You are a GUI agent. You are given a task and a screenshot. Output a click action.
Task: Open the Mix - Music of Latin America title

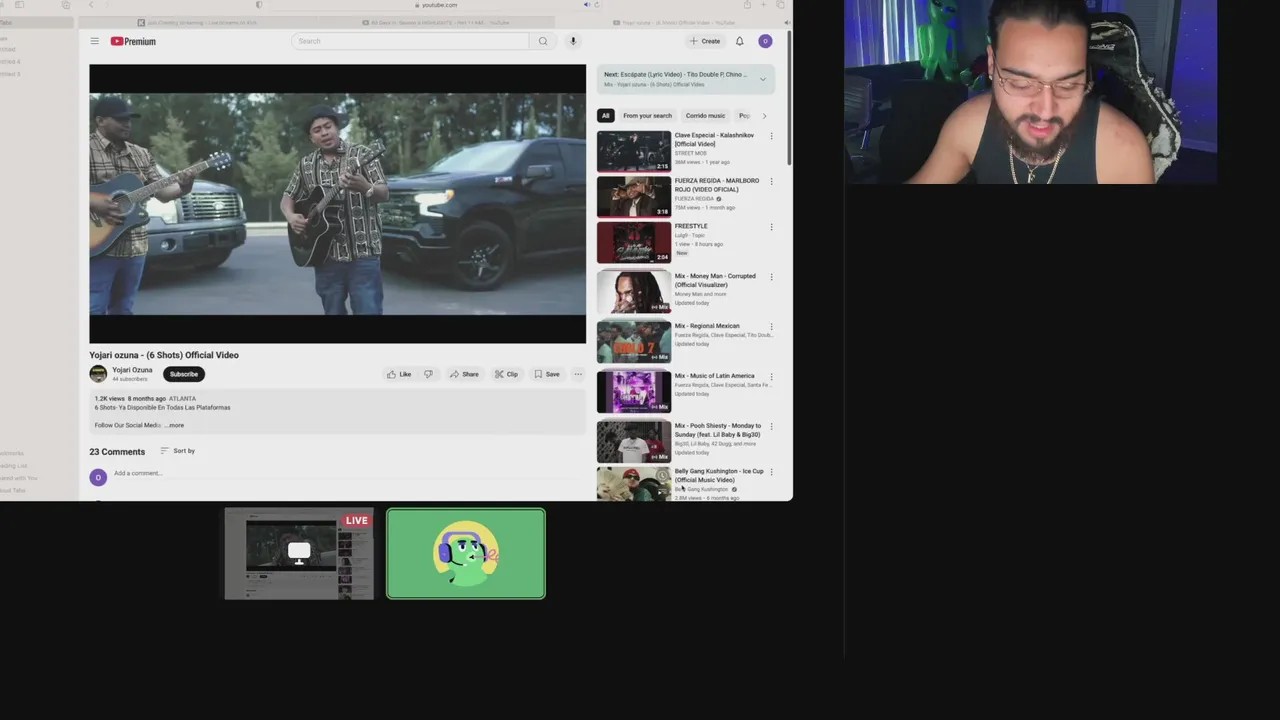(x=714, y=376)
